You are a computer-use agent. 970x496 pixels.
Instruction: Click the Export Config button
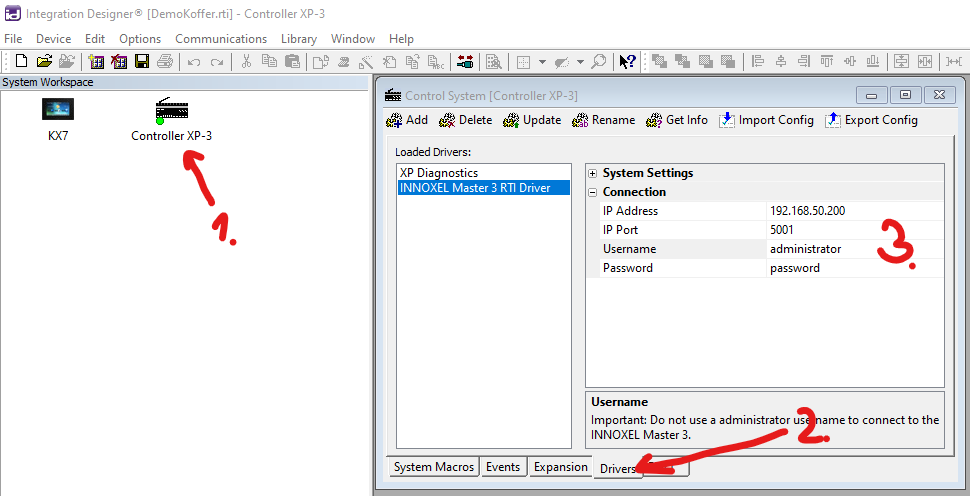click(x=872, y=120)
